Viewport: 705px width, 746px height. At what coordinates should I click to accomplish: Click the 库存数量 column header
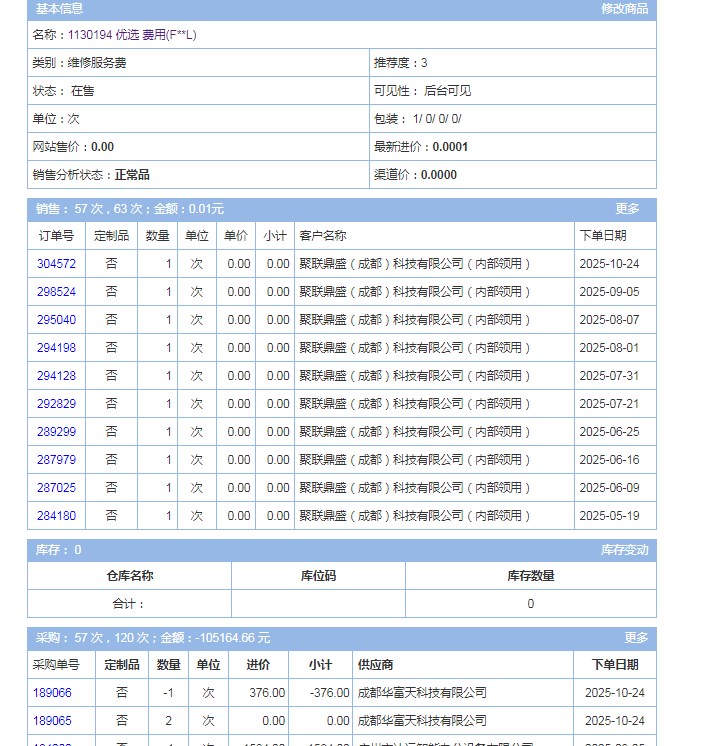click(530, 576)
